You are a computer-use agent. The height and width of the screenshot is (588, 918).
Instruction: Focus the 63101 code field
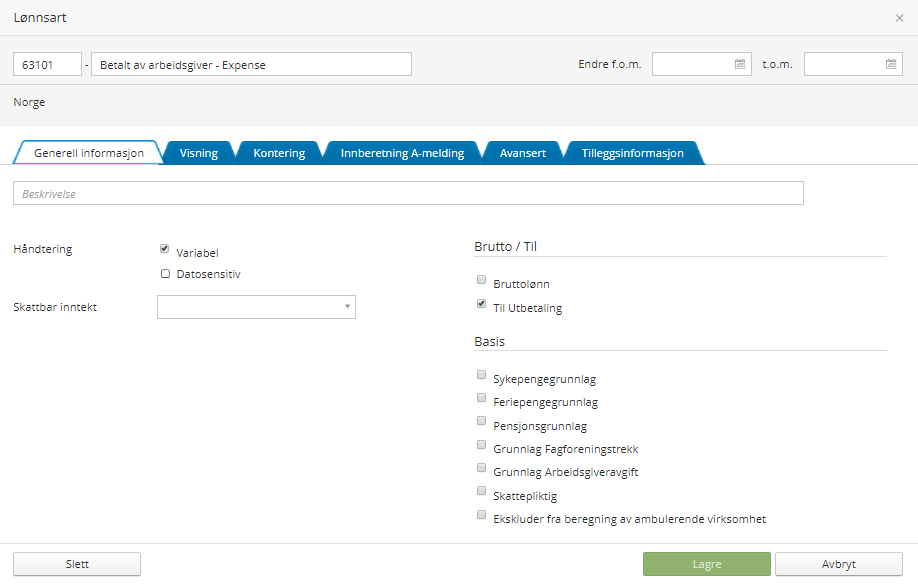click(x=47, y=64)
